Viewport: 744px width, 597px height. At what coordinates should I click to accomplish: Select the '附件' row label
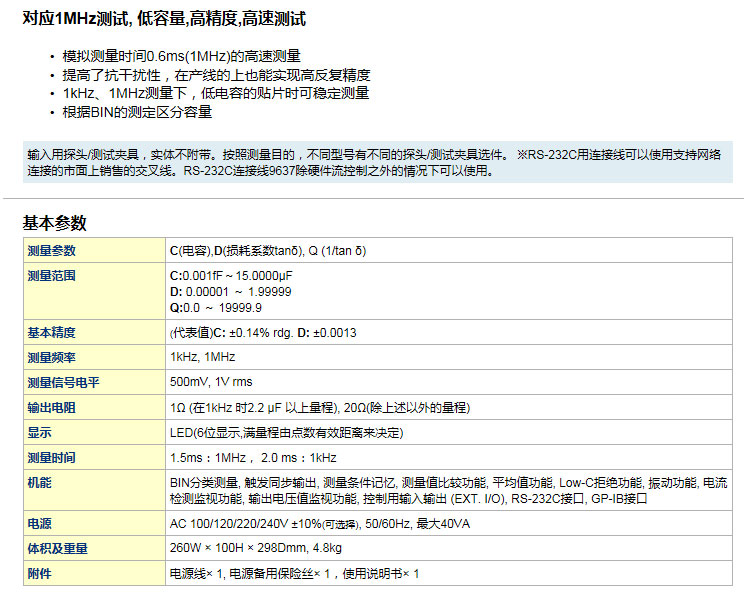click(x=40, y=573)
